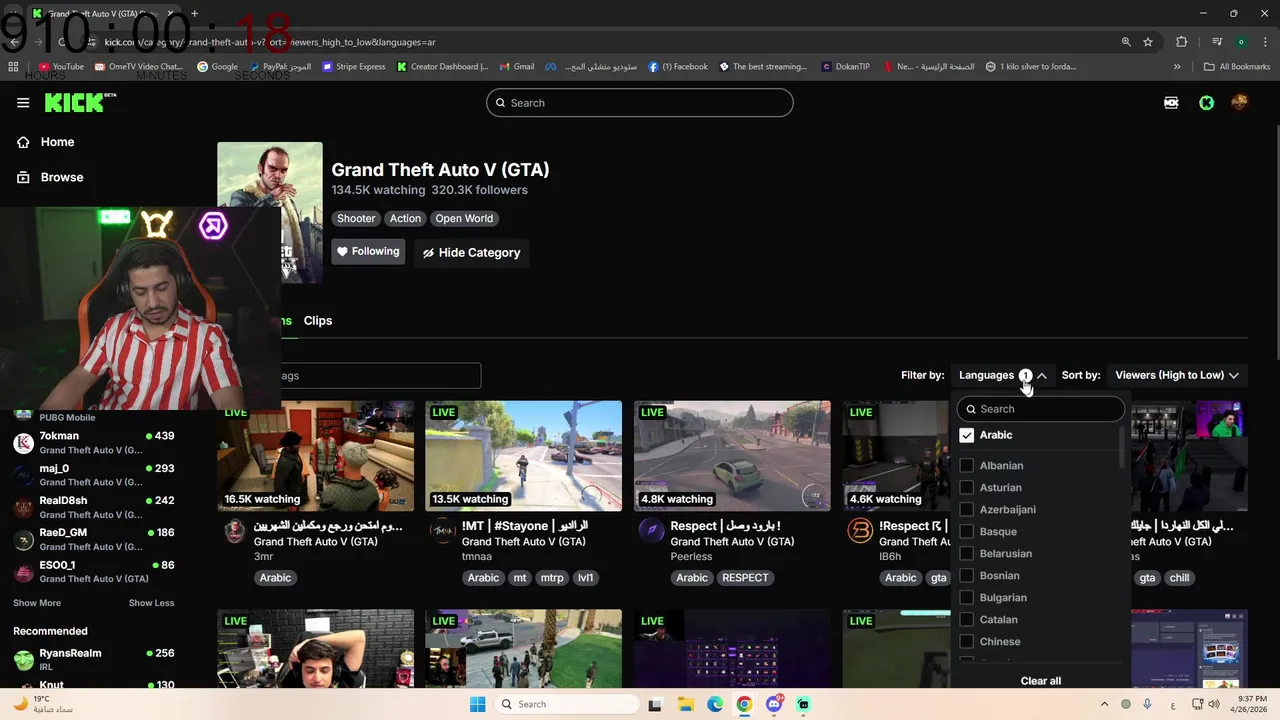
Task: Click mtrp tag on tmnaa stream
Action: [x=552, y=578]
